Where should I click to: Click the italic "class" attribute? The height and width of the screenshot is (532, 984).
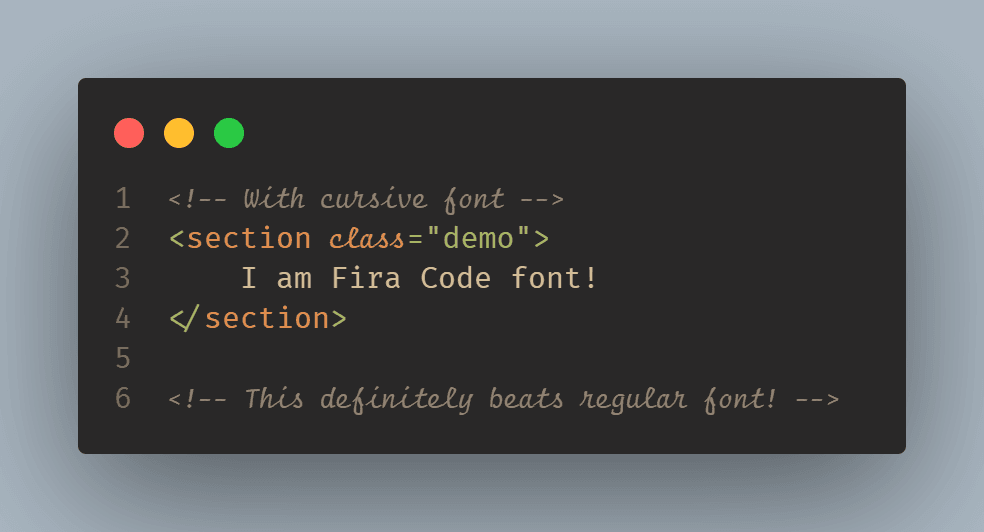point(366,240)
